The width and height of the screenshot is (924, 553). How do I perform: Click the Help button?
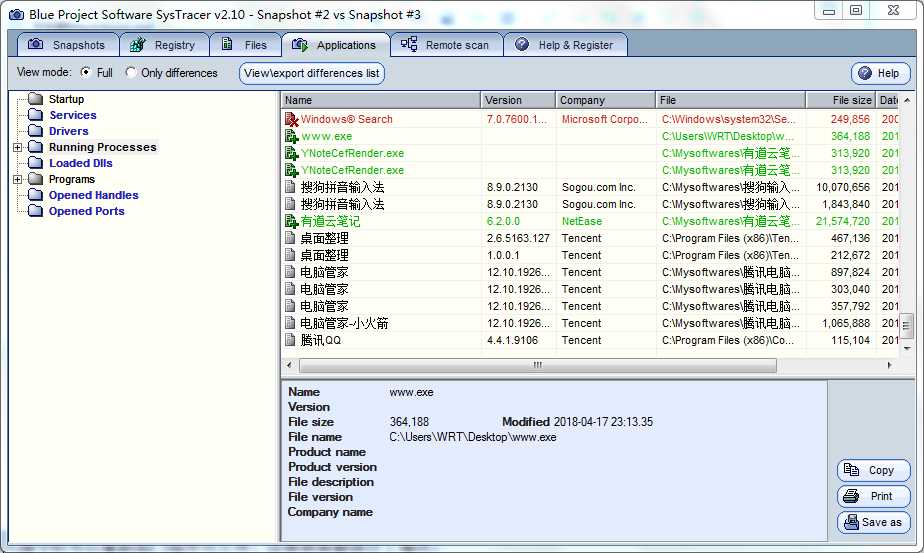[x=880, y=73]
